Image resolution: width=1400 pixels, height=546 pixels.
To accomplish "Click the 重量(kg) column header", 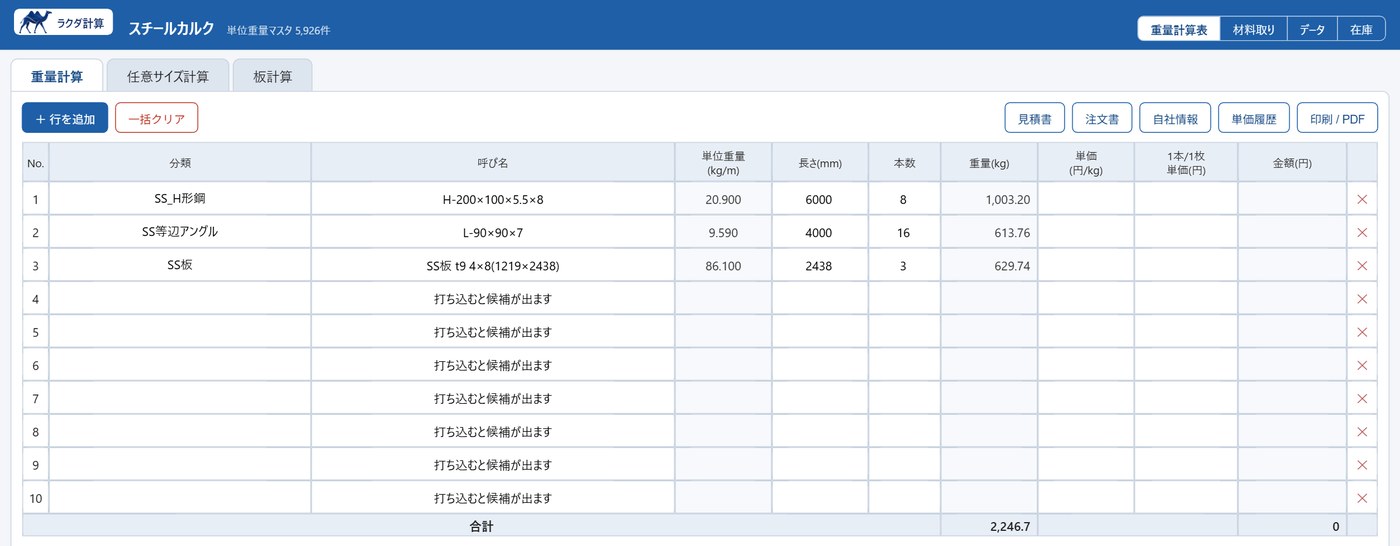I will coord(989,162).
